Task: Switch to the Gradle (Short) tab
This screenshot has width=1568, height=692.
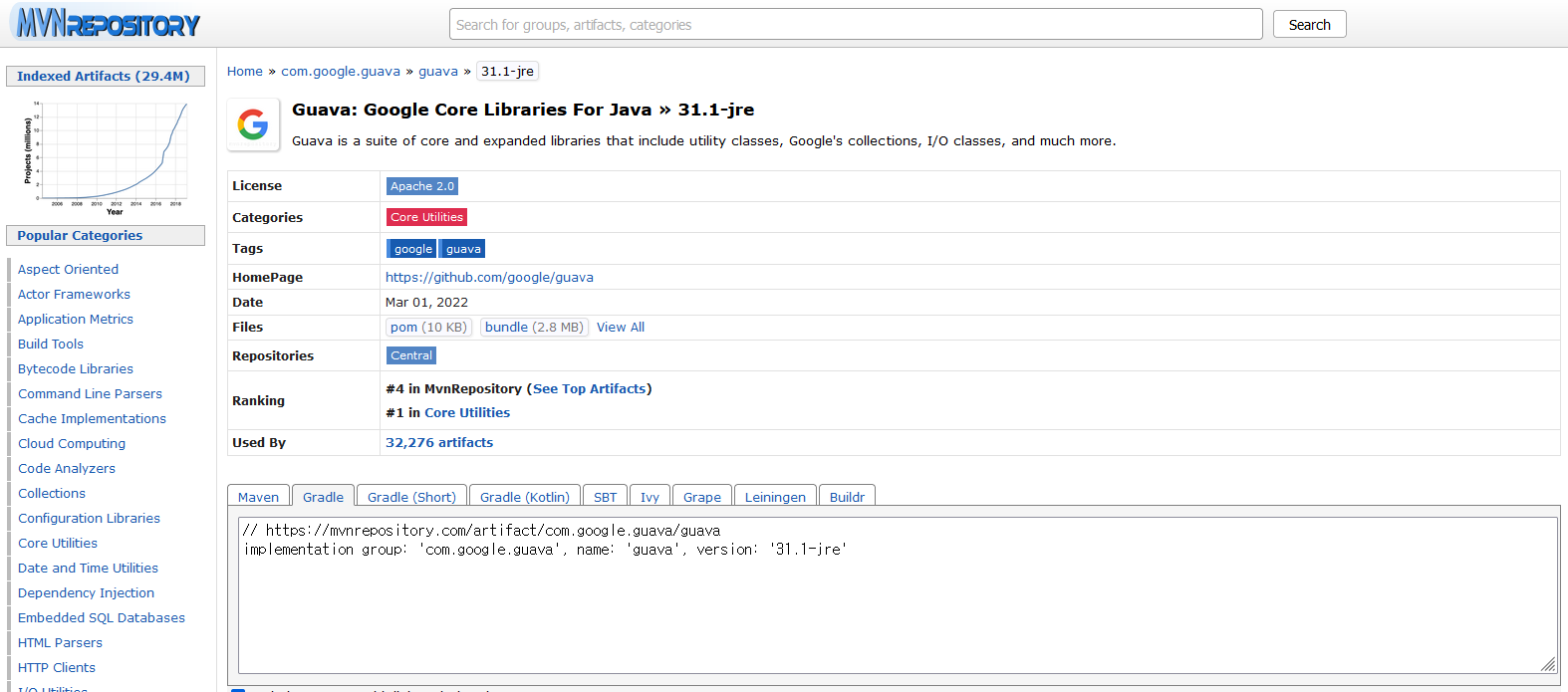Action: click(x=411, y=496)
